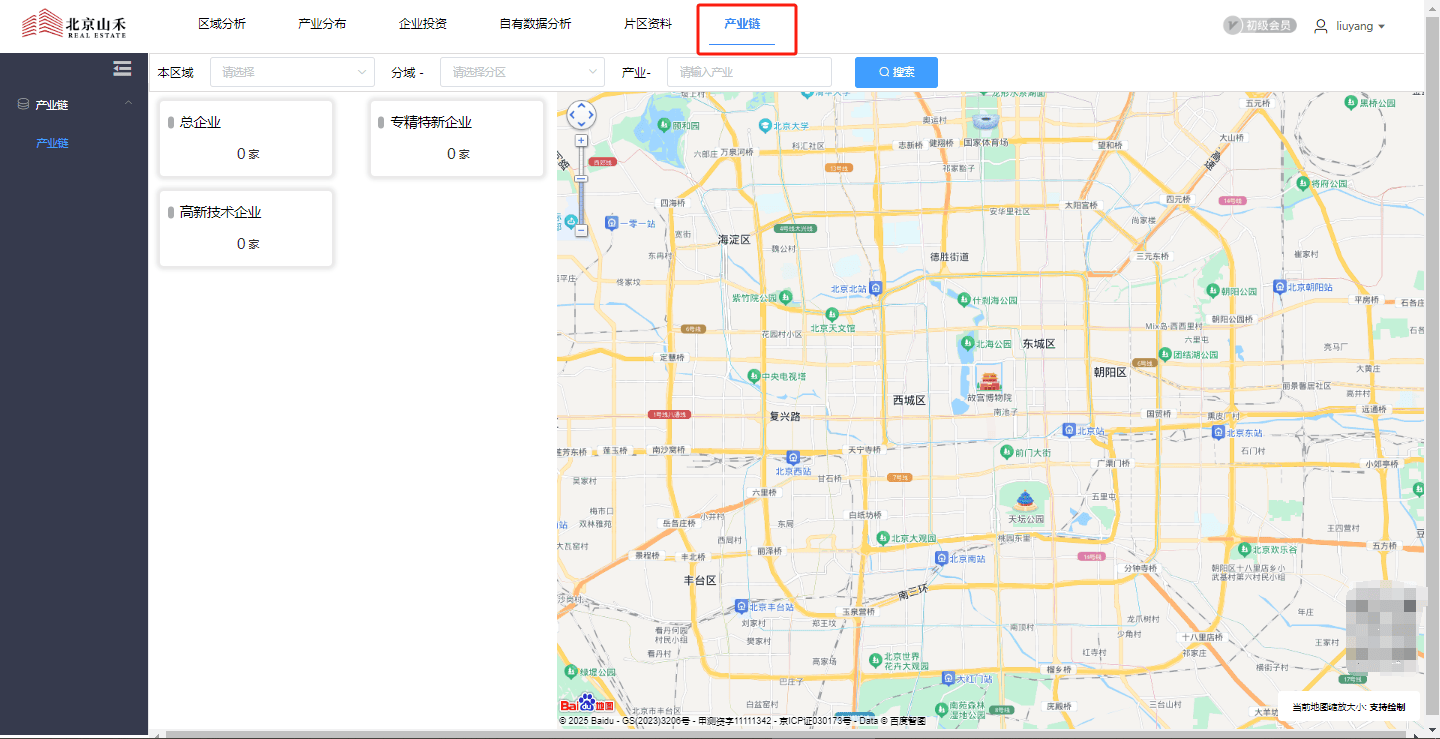The height and width of the screenshot is (739, 1440).
Task: Click the 中央电视塔 marker on map
Action: (754, 376)
